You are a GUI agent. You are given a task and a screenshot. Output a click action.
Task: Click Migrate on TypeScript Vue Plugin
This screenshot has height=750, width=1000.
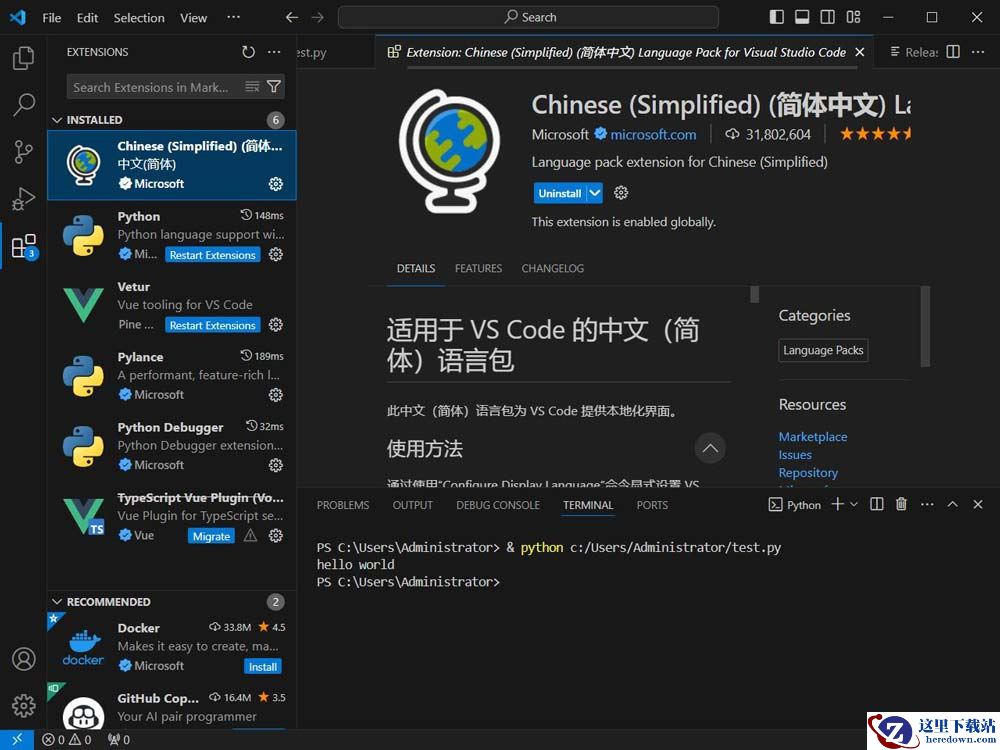click(211, 536)
